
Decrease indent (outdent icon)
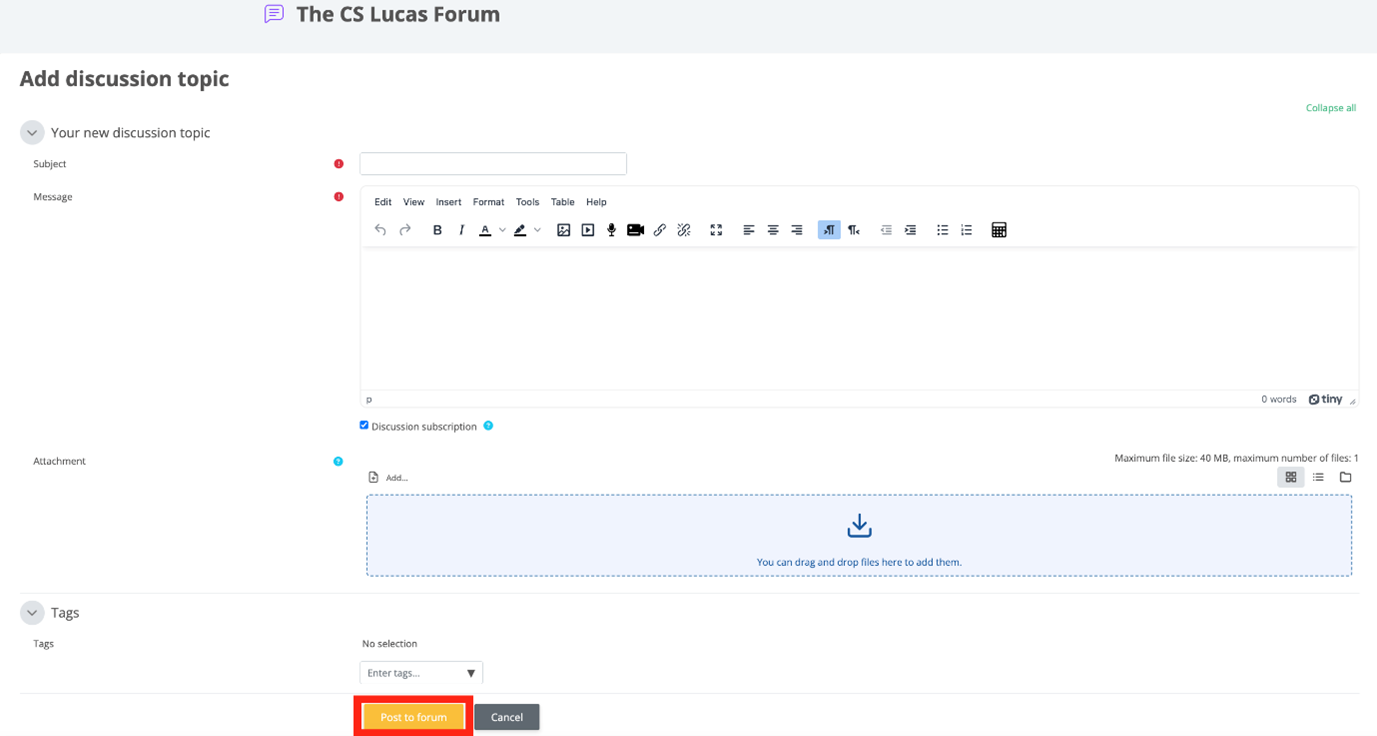pos(886,230)
